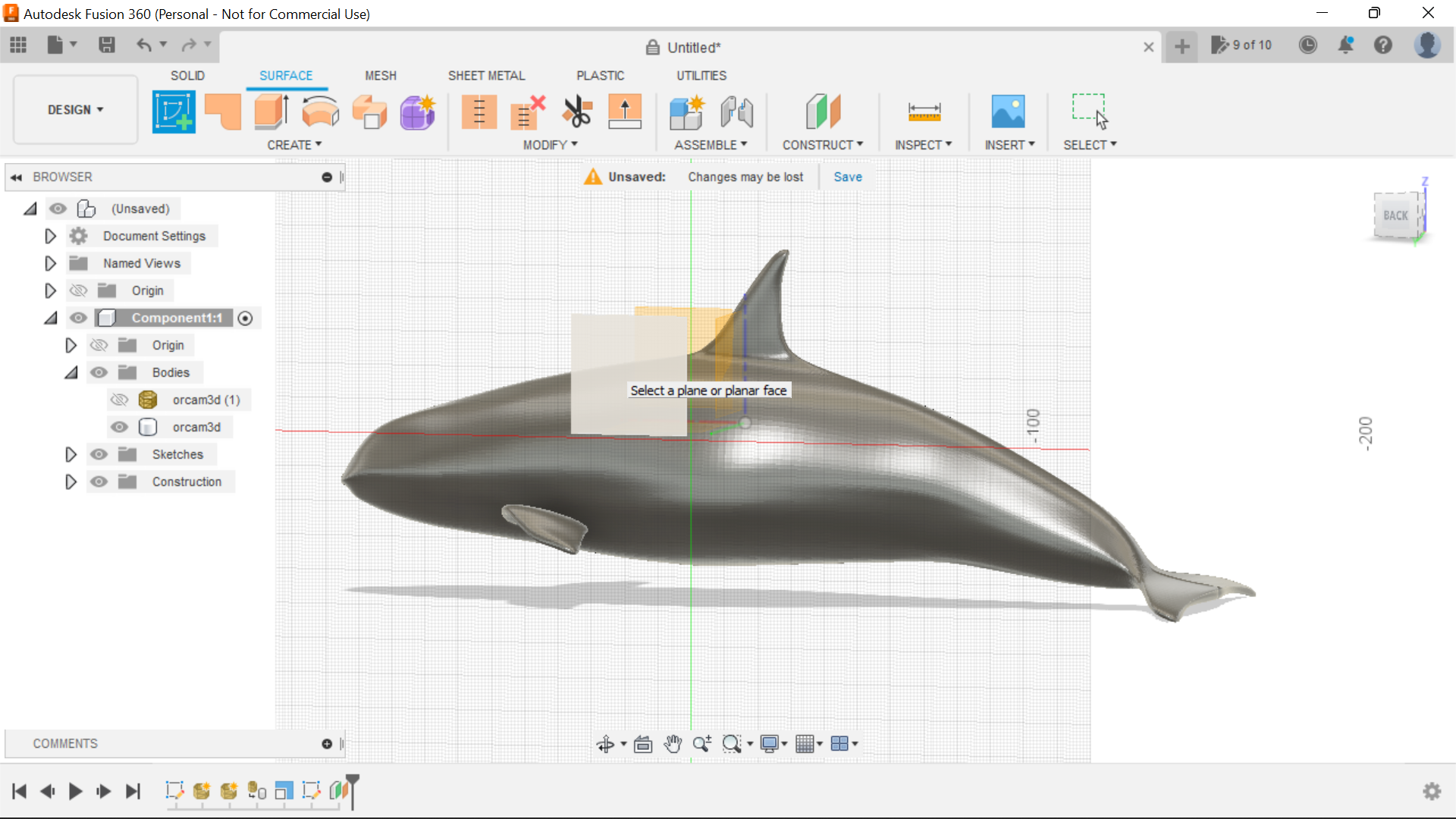Use the Revolve surface tool

pos(321,111)
